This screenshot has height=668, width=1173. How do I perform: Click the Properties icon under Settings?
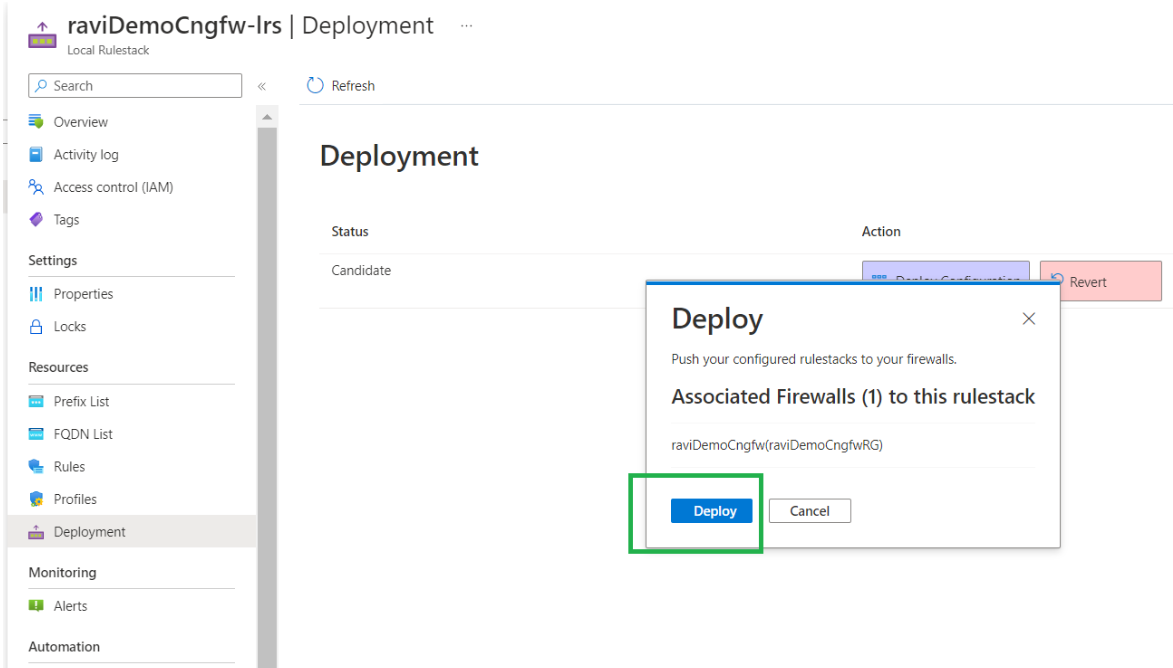[36, 294]
